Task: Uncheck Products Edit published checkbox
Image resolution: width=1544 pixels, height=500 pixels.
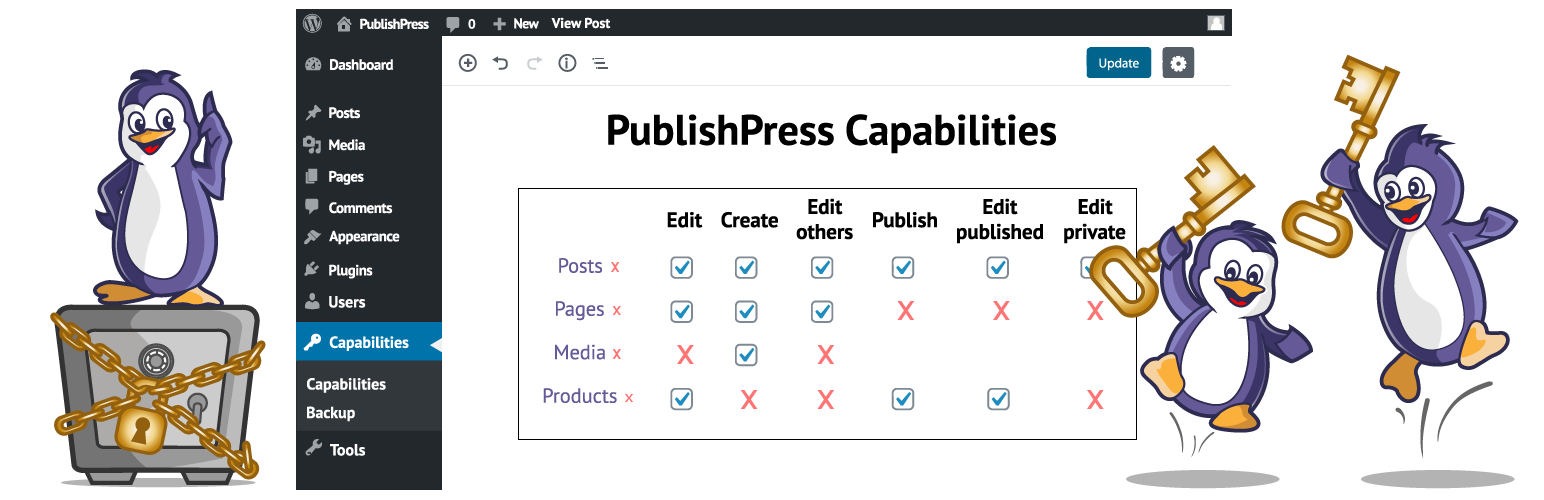Action: click(998, 399)
